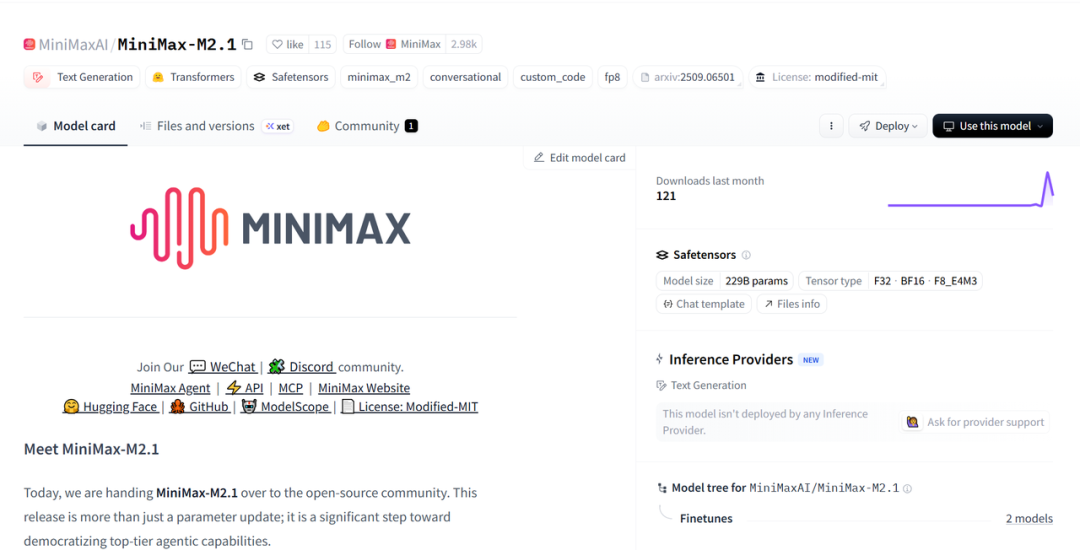Viewport: 1080px width, 550px height.
Task: Open the arxiv:2509.06501 paper tag
Action: click(688, 77)
